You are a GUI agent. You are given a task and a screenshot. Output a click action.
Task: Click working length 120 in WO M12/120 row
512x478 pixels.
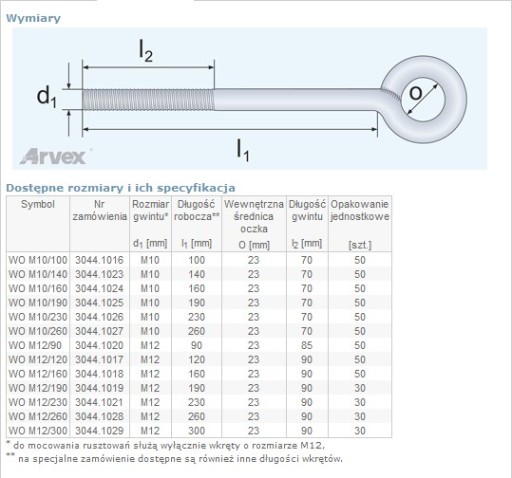197,360
